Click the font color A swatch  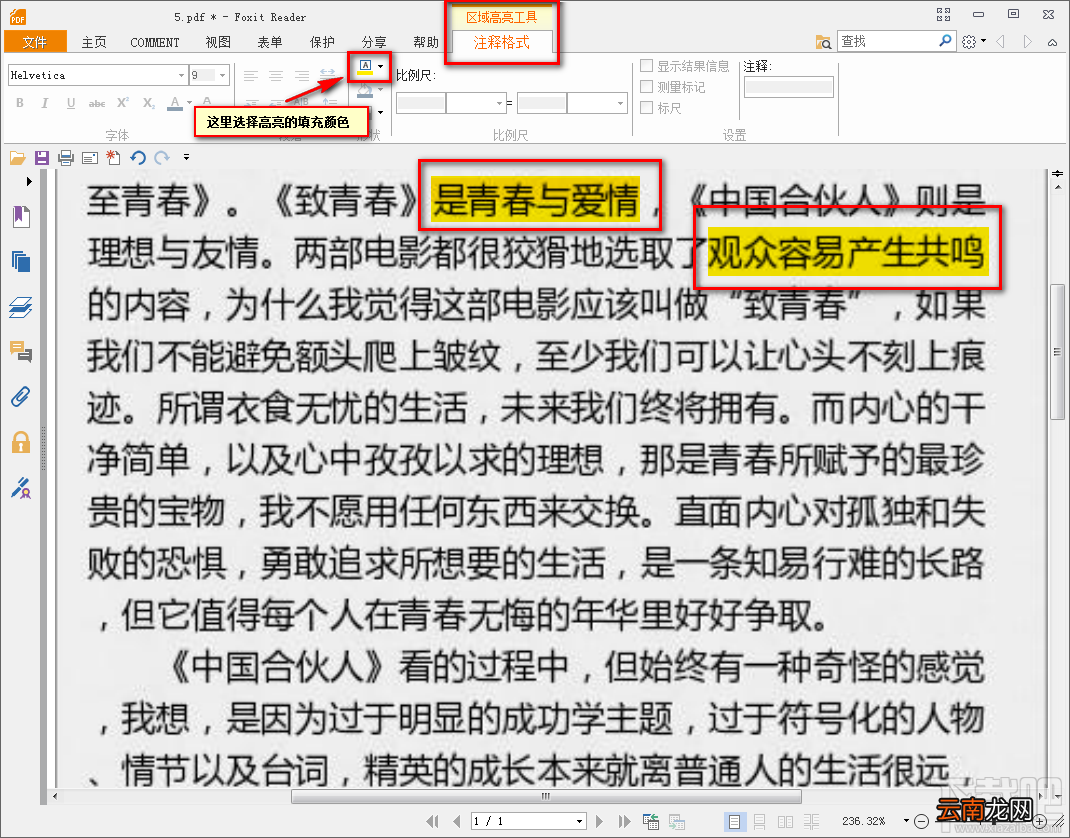pos(175,103)
